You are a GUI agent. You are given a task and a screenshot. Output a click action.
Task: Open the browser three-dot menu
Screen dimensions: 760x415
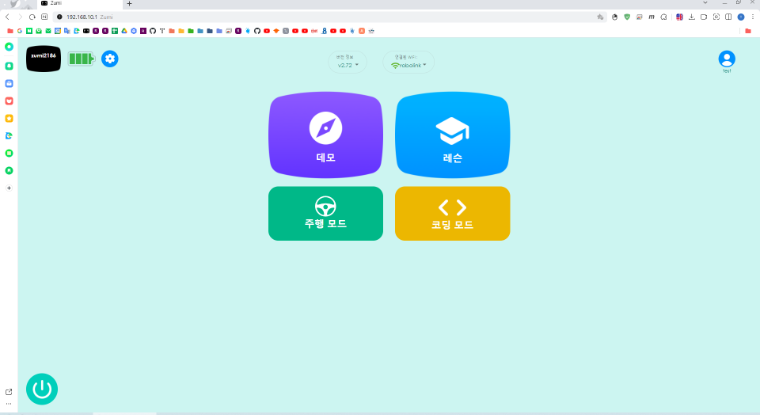[x=752, y=17]
